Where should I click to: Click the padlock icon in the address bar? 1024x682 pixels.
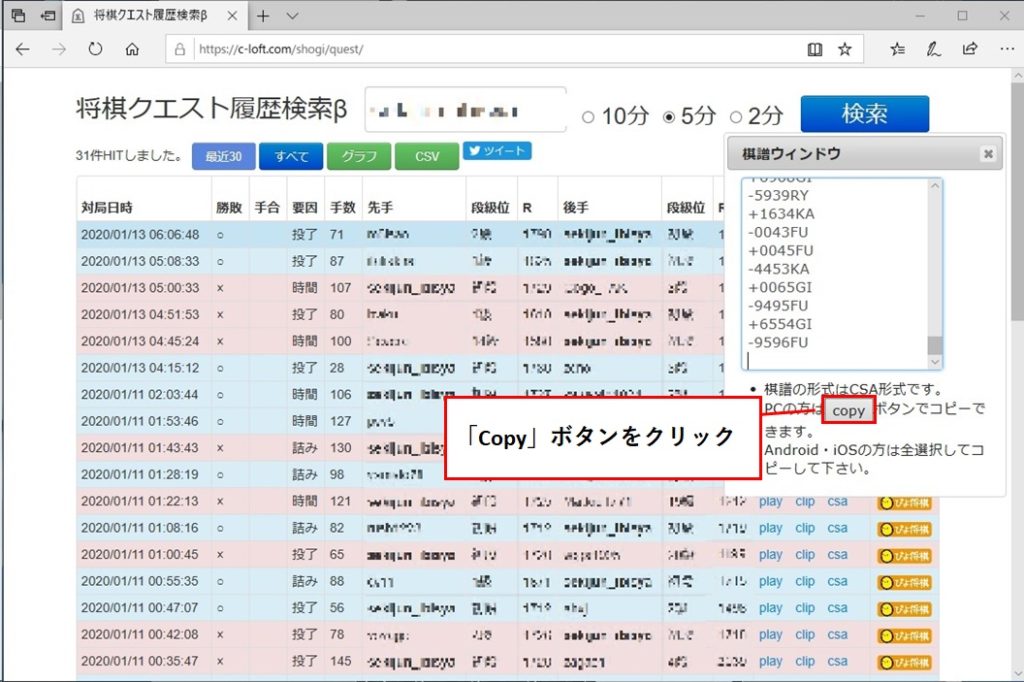180,49
